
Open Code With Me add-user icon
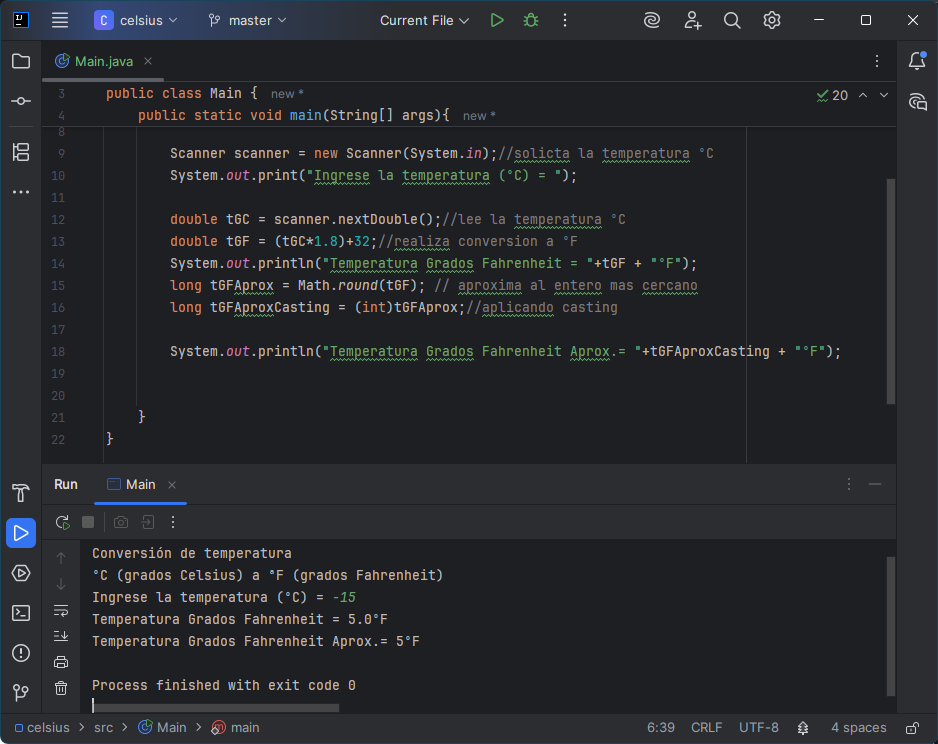pyautogui.click(x=692, y=20)
